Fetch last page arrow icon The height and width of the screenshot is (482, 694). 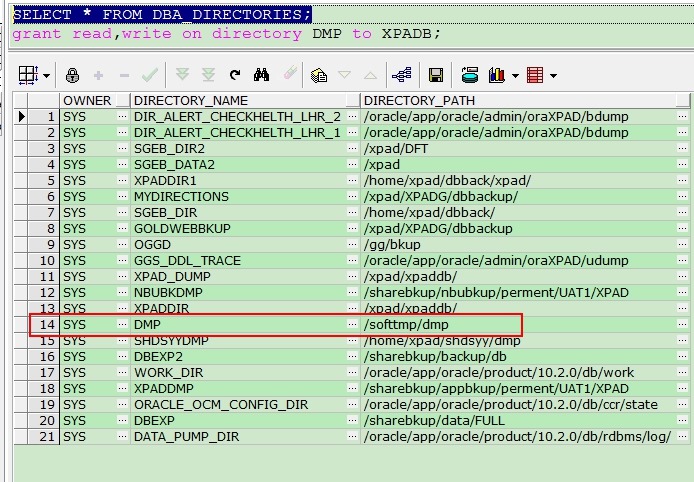pos(208,75)
